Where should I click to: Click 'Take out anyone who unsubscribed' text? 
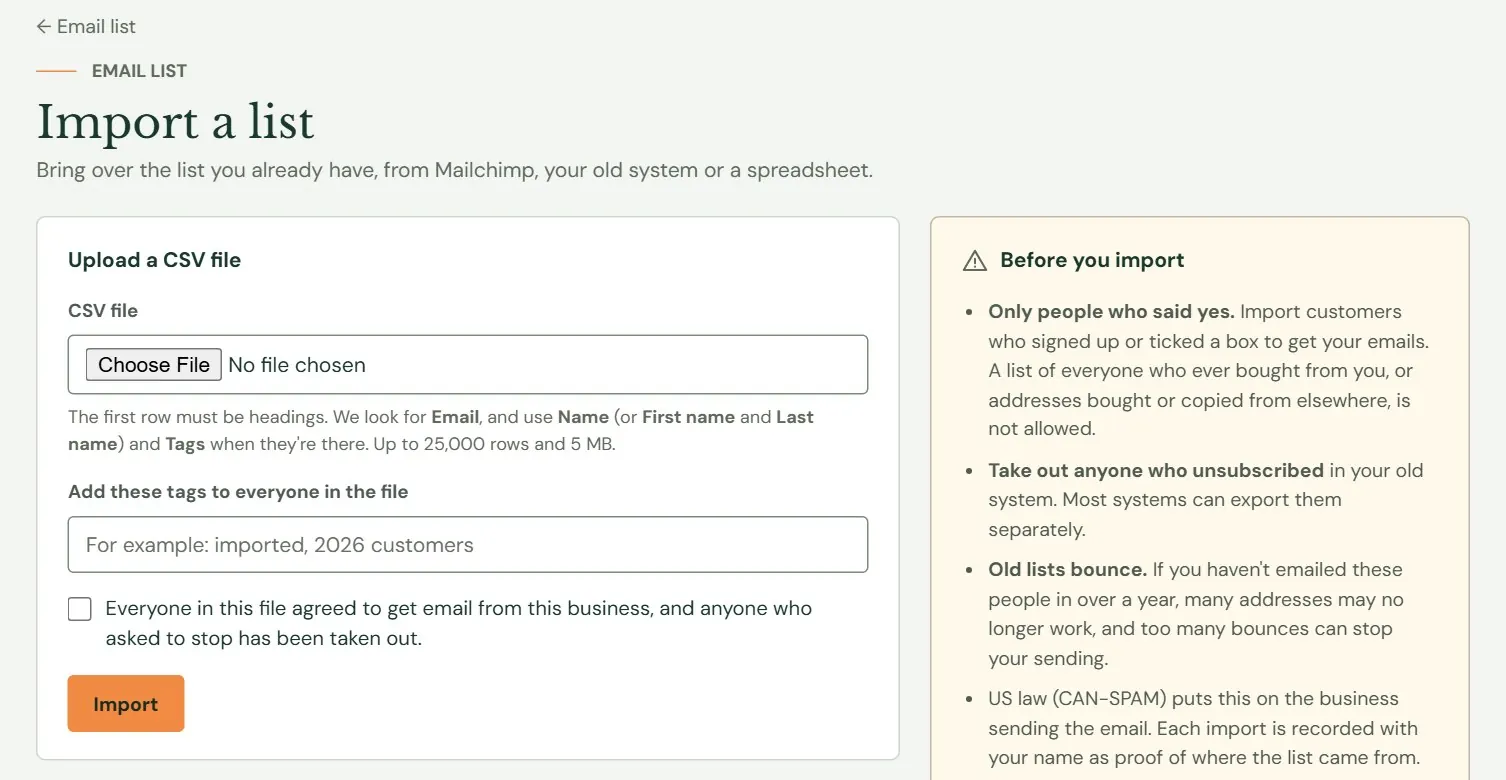(x=1156, y=470)
